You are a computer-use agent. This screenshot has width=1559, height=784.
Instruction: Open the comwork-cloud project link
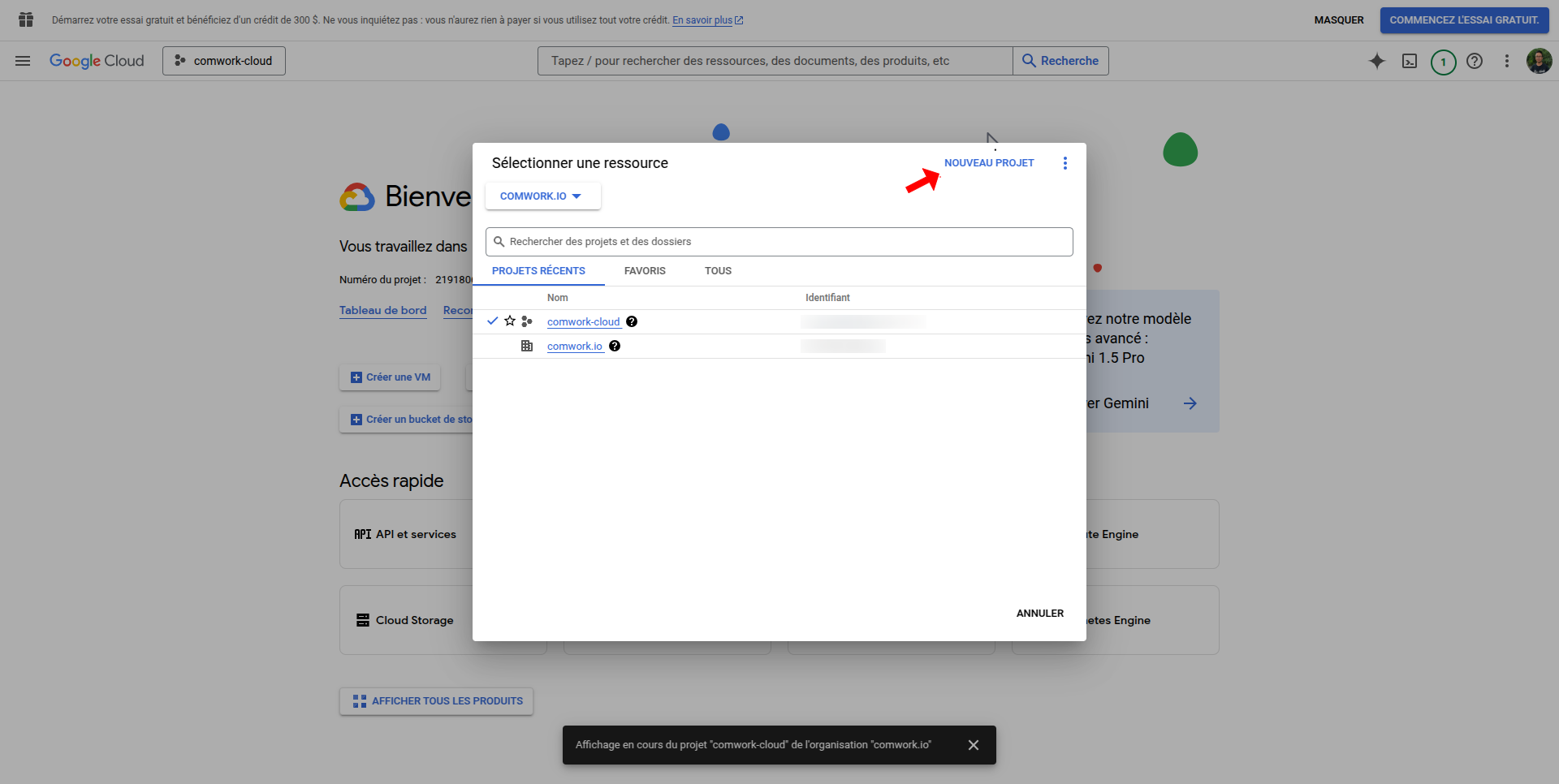tap(584, 322)
